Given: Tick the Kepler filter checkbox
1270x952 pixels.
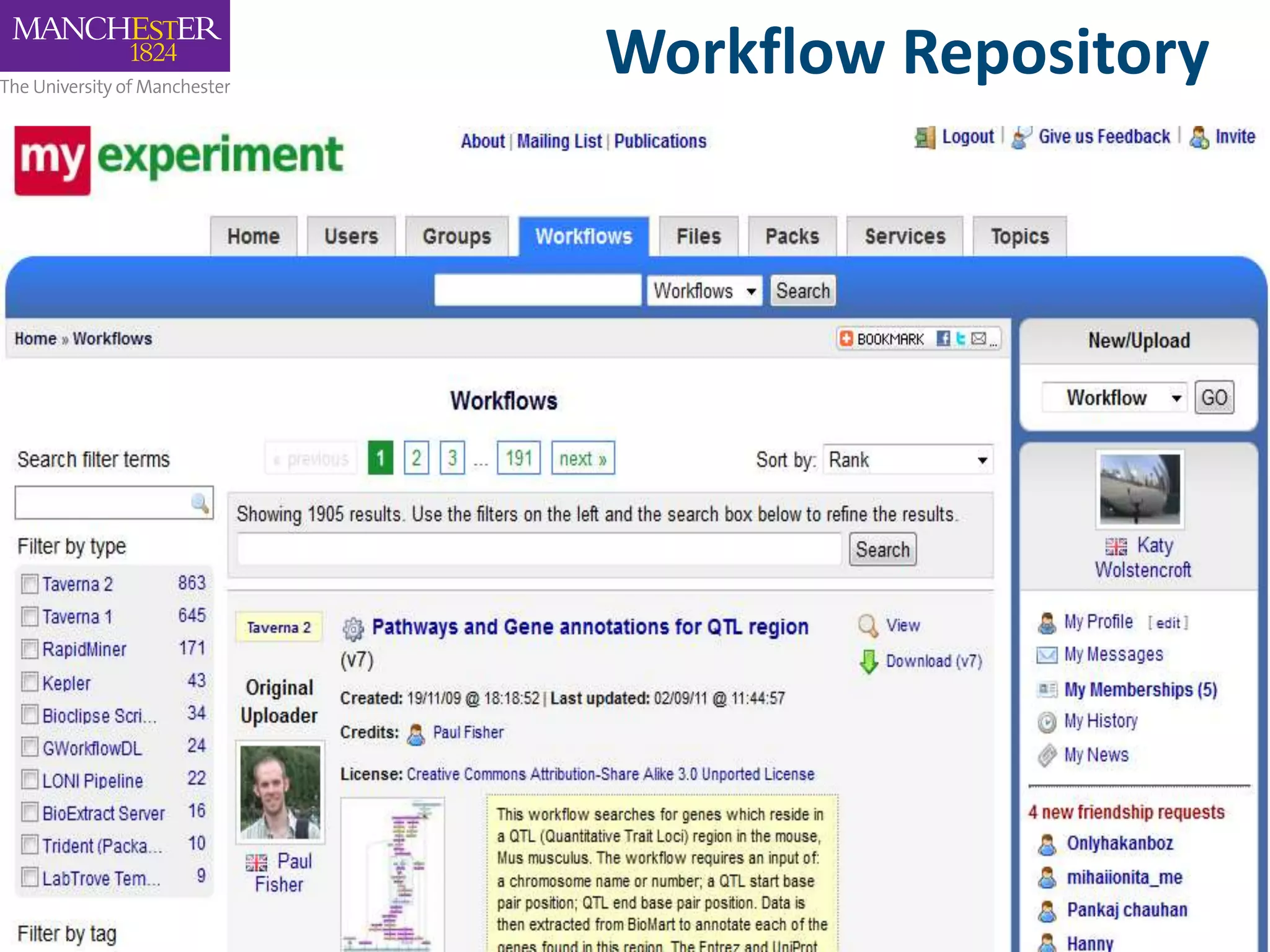Looking at the screenshot, I should [x=29, y=682].
